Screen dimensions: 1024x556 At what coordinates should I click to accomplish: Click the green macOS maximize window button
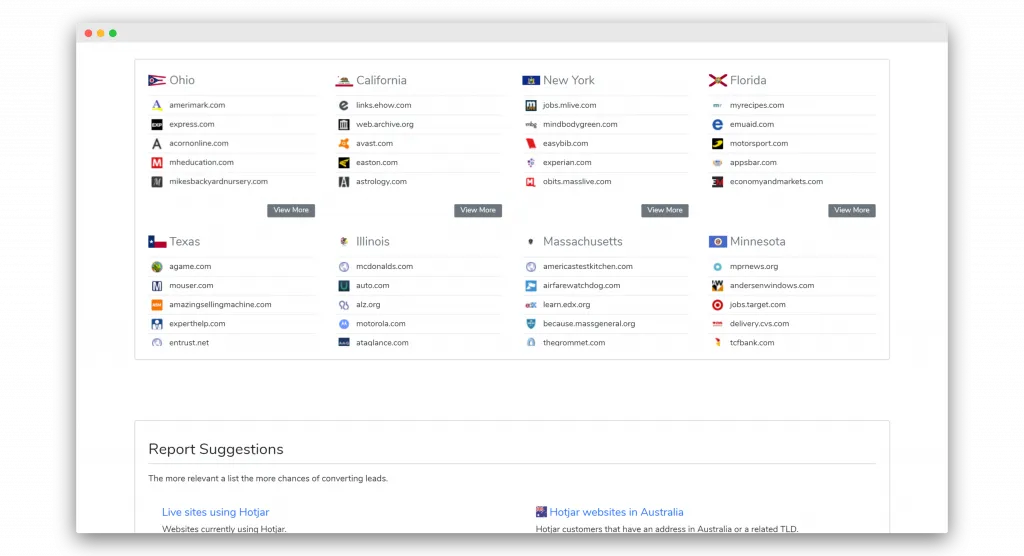pyautogui.click(x=113, y=33)
